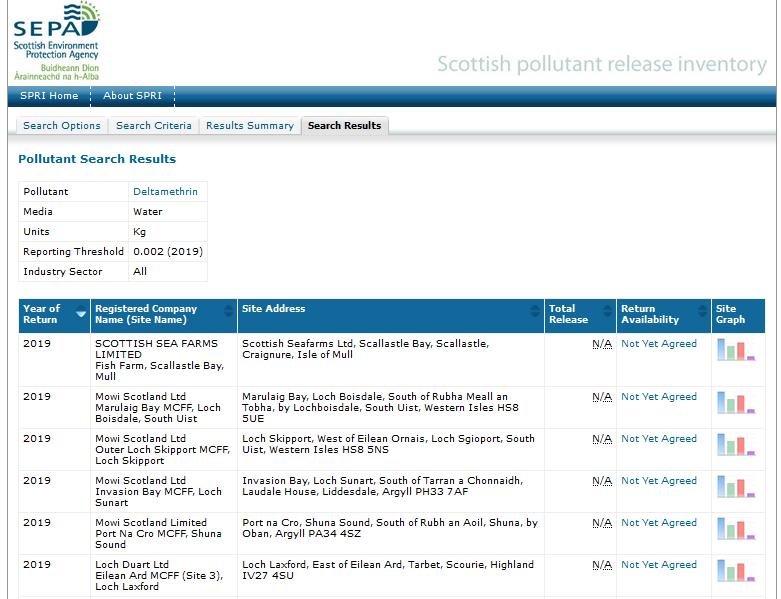Open site graph for Invasion Bay MCFF row

736,486
